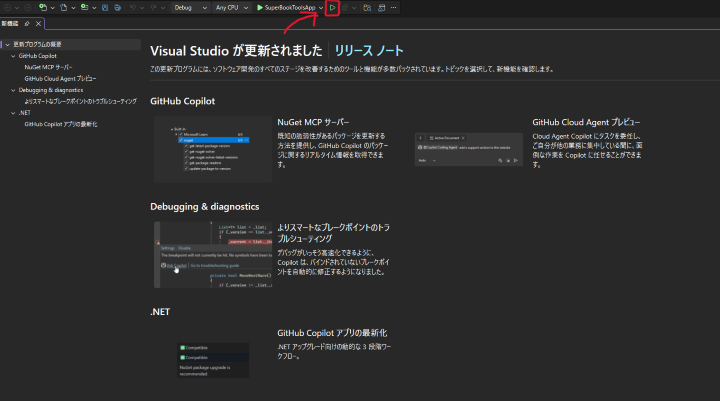The image size is (720, 401).
Task: Open Navigate Backward history dropdown arrow
Action: pos(17,7)
